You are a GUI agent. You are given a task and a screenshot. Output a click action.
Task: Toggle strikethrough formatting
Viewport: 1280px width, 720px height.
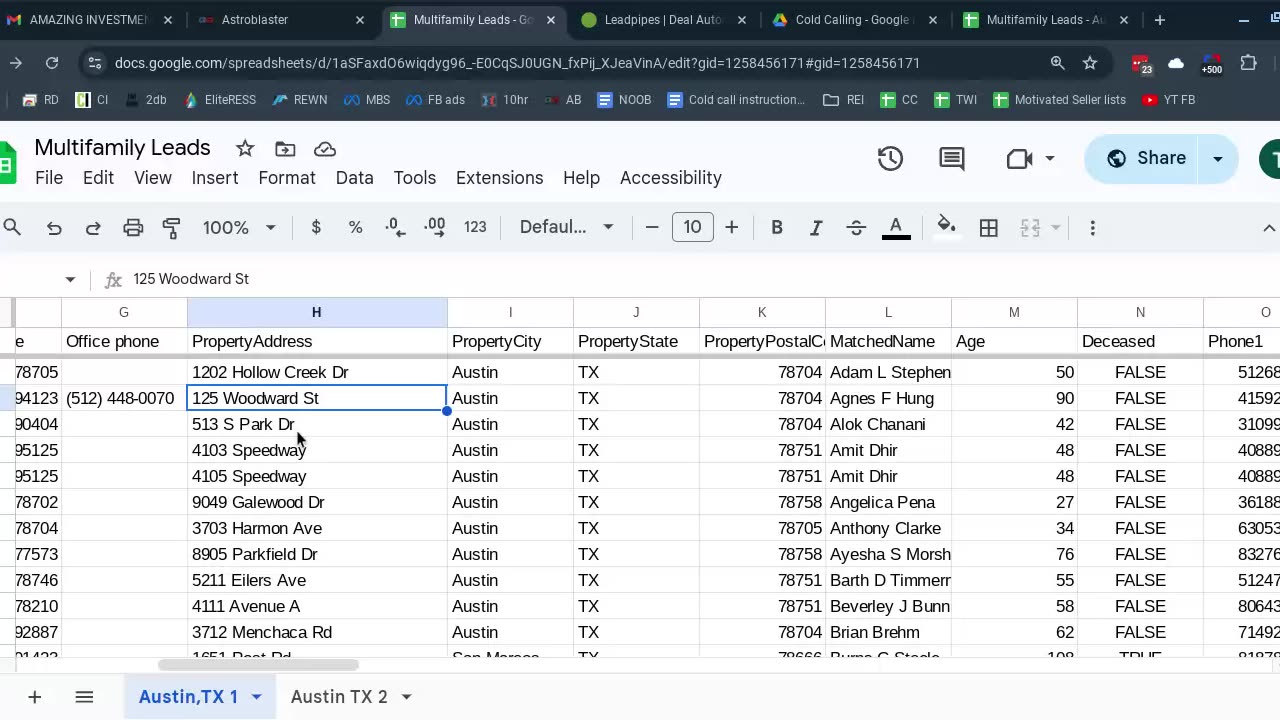[x=856, y=228]
